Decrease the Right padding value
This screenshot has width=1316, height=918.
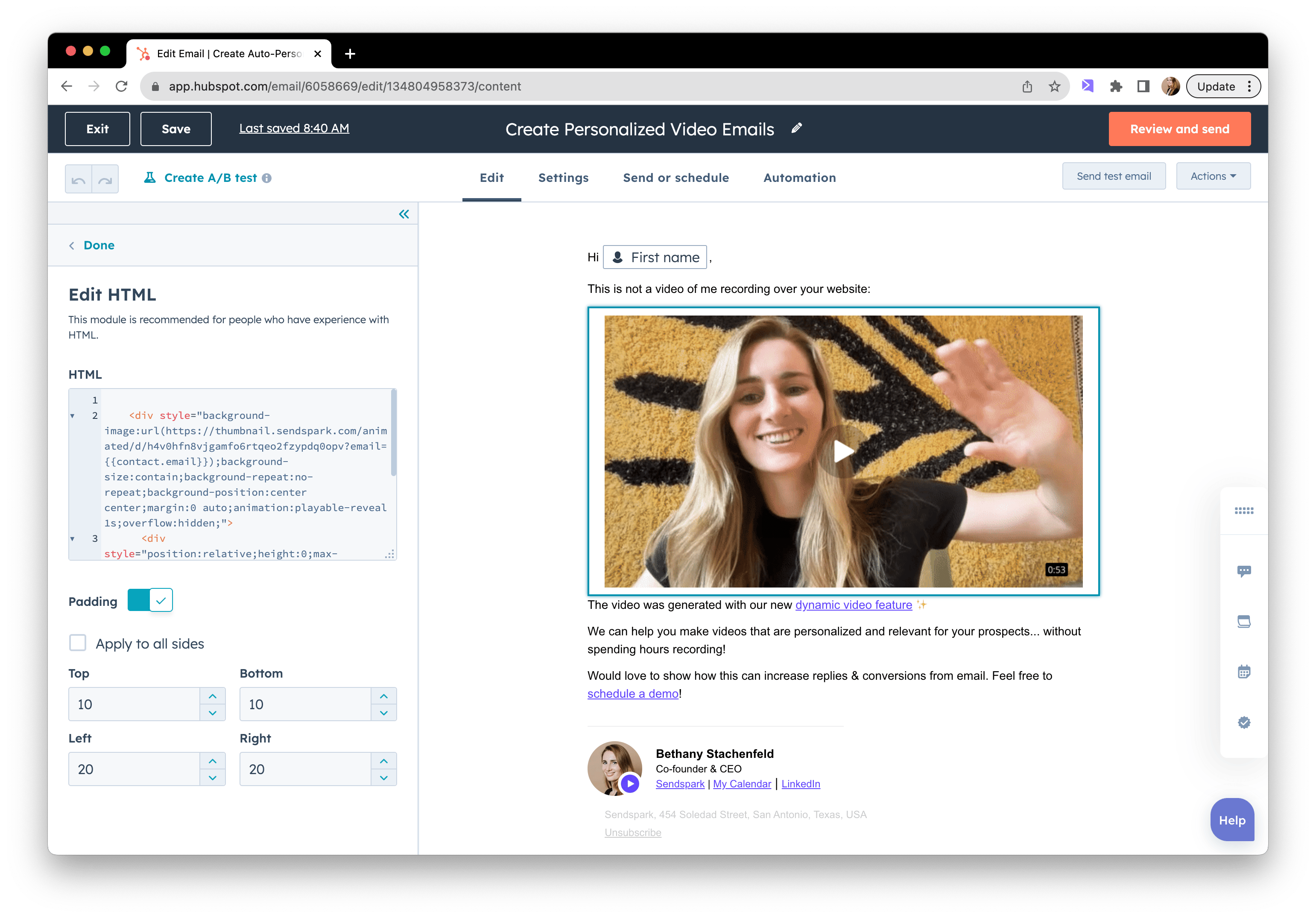[383, 777]
